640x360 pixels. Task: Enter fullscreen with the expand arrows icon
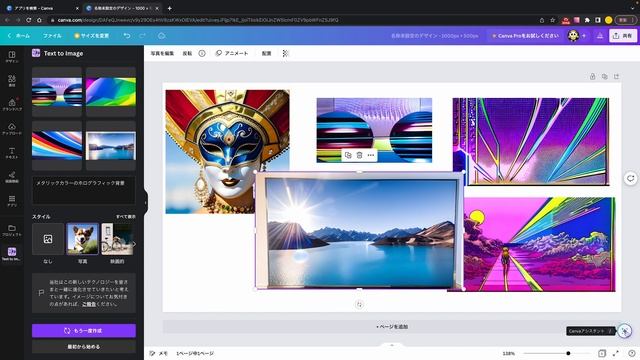coord(616,353)
